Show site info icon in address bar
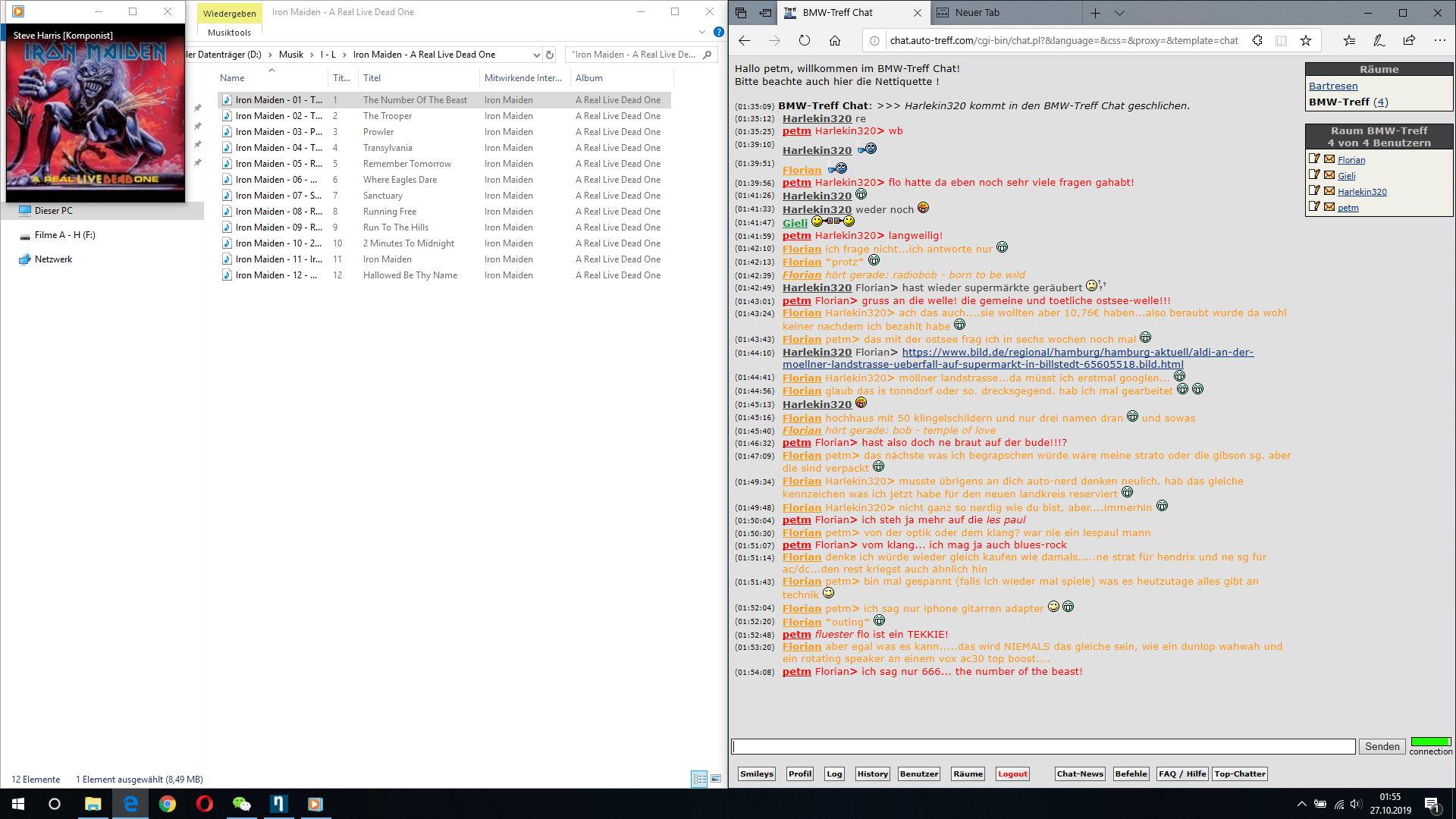This screenshot has width=1456, height=819. [x=874, y=40]
